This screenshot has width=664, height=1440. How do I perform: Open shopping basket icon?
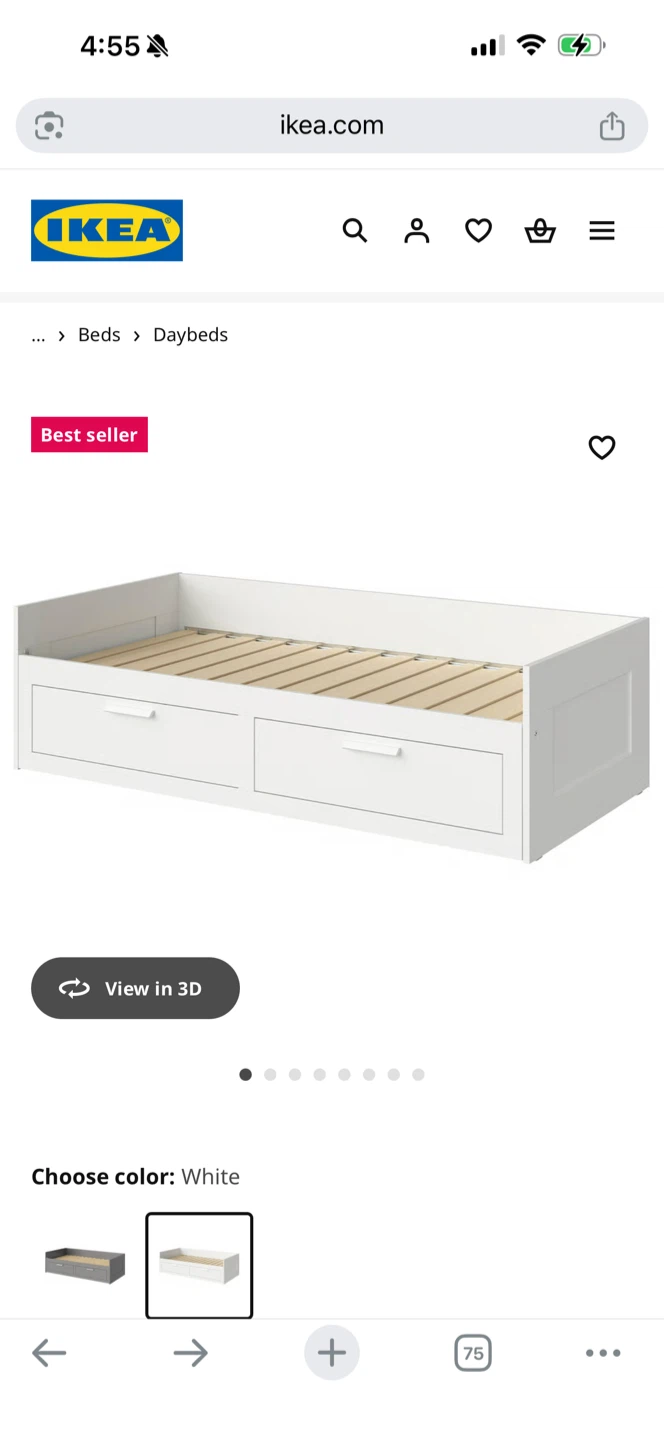(540, 231)
